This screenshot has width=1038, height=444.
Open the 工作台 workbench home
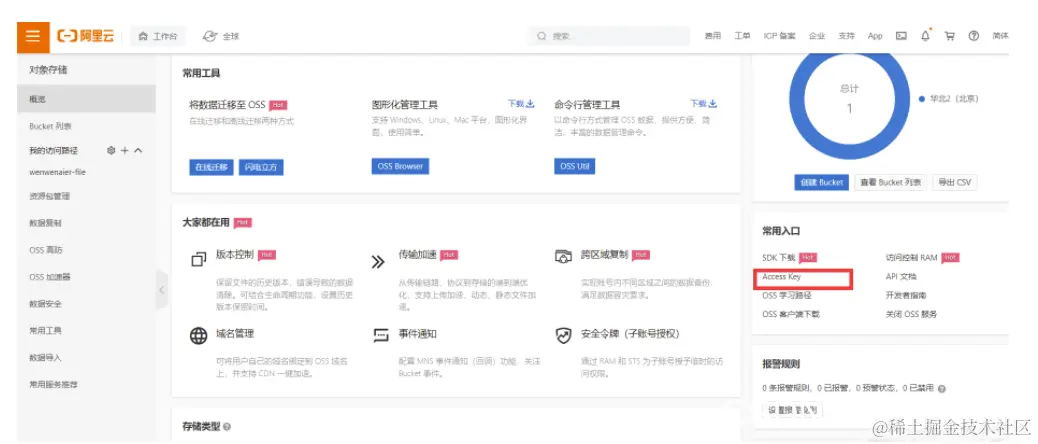click(158, 36)
